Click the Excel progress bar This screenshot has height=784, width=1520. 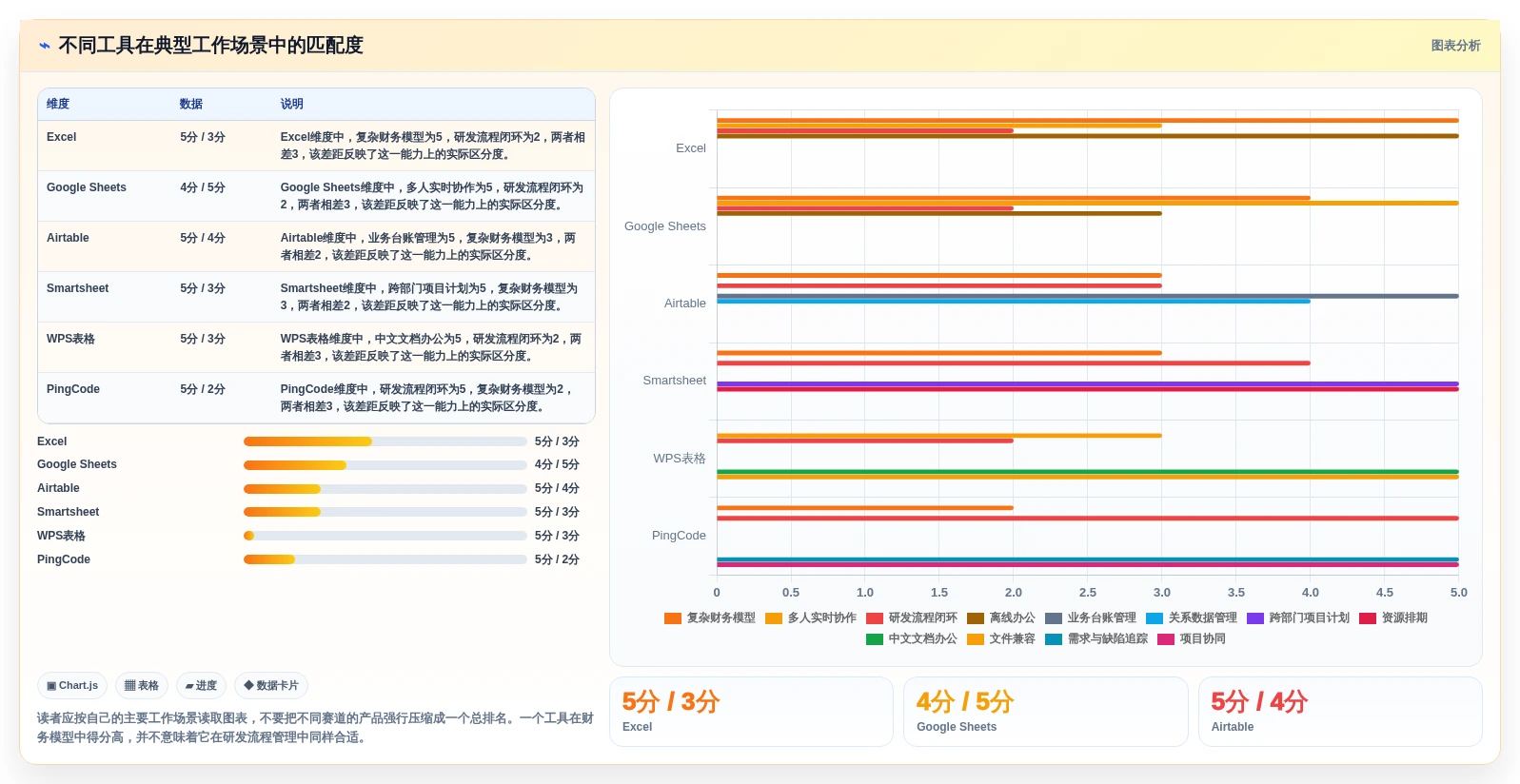tap(385, 441)
